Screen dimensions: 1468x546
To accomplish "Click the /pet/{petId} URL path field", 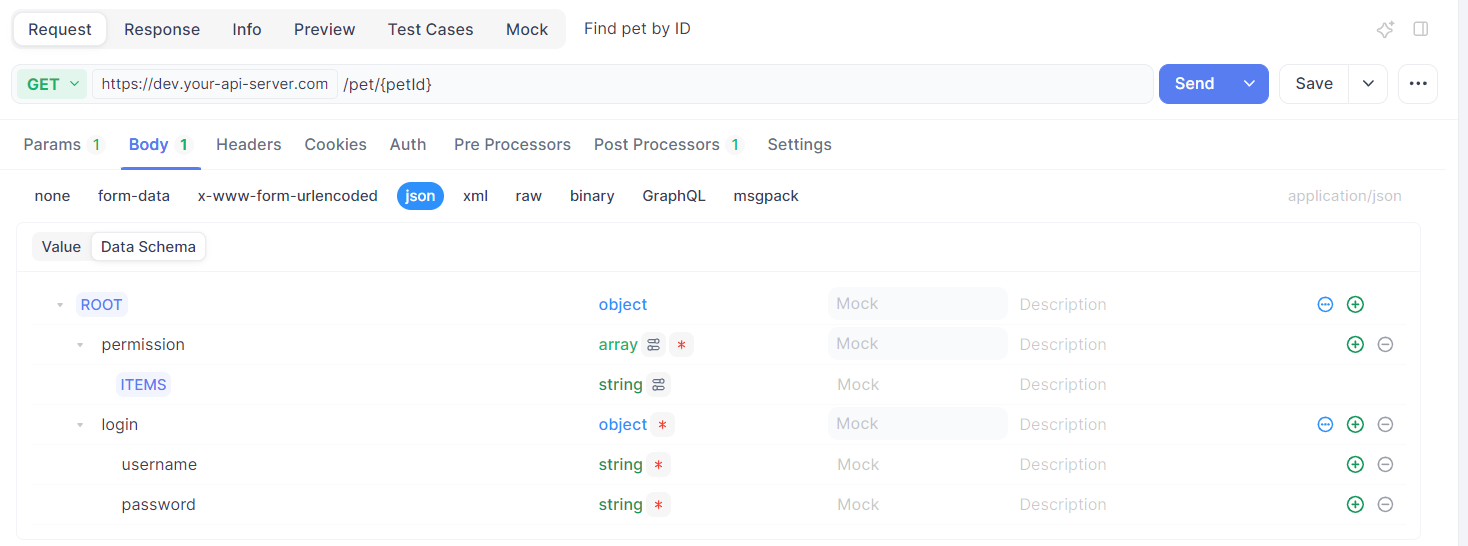I will pos(745,84).
